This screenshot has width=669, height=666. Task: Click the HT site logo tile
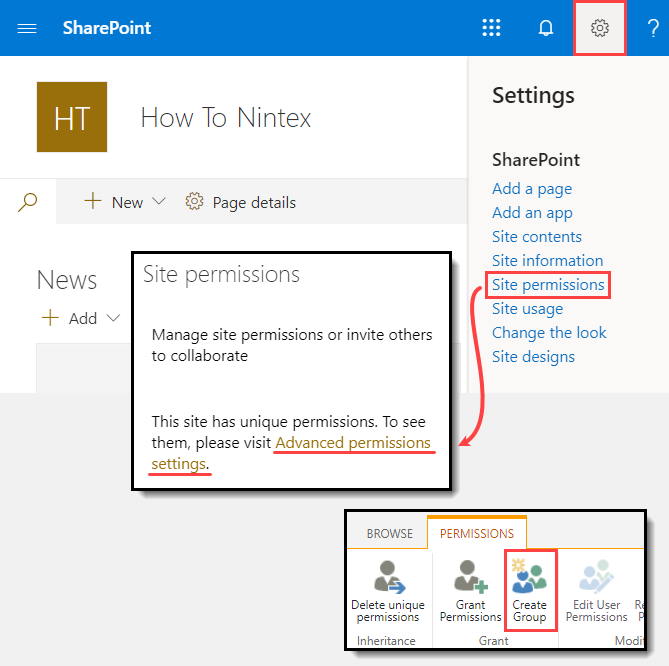pyautogui.click(x=72, y=117)
